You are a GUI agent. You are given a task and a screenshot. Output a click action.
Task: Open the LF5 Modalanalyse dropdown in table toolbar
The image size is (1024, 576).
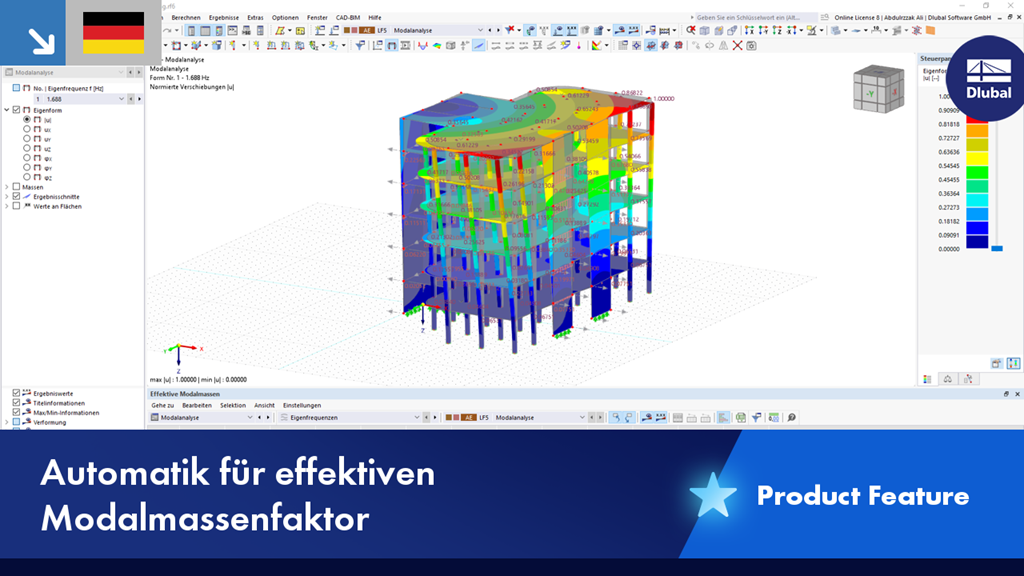[x=582, y=417]
